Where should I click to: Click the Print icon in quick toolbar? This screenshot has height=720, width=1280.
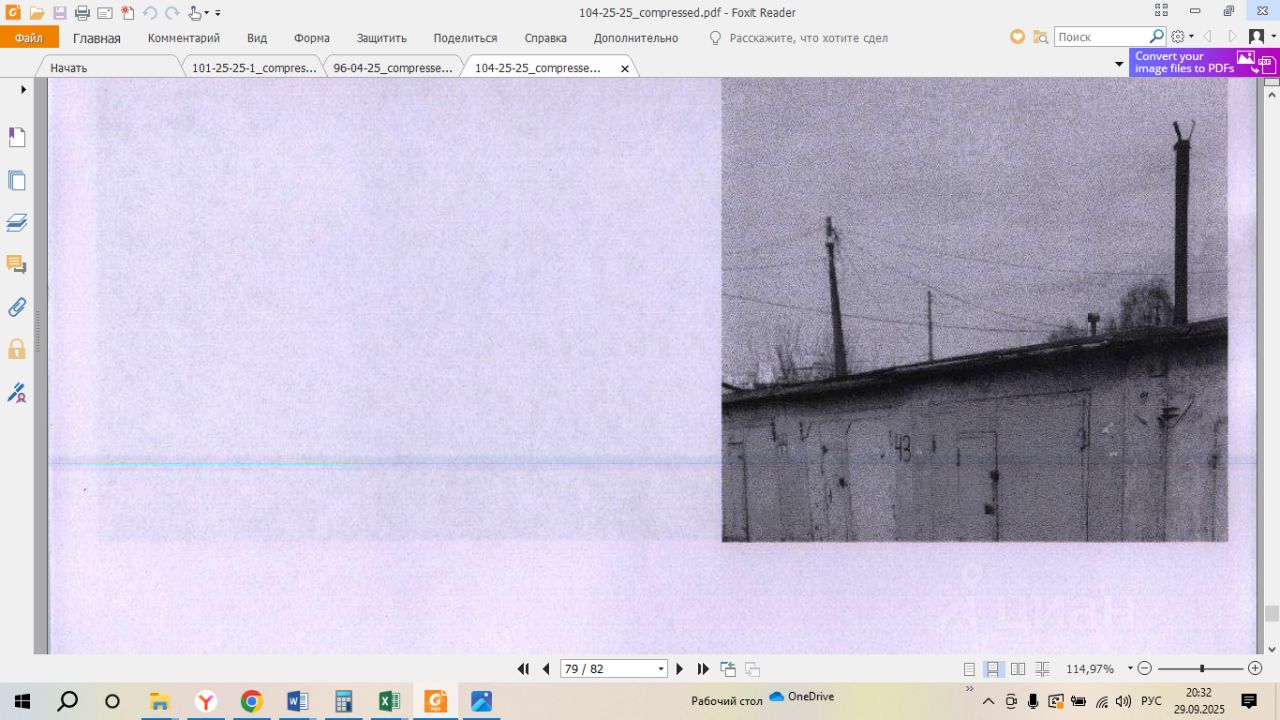pos(82,13)
